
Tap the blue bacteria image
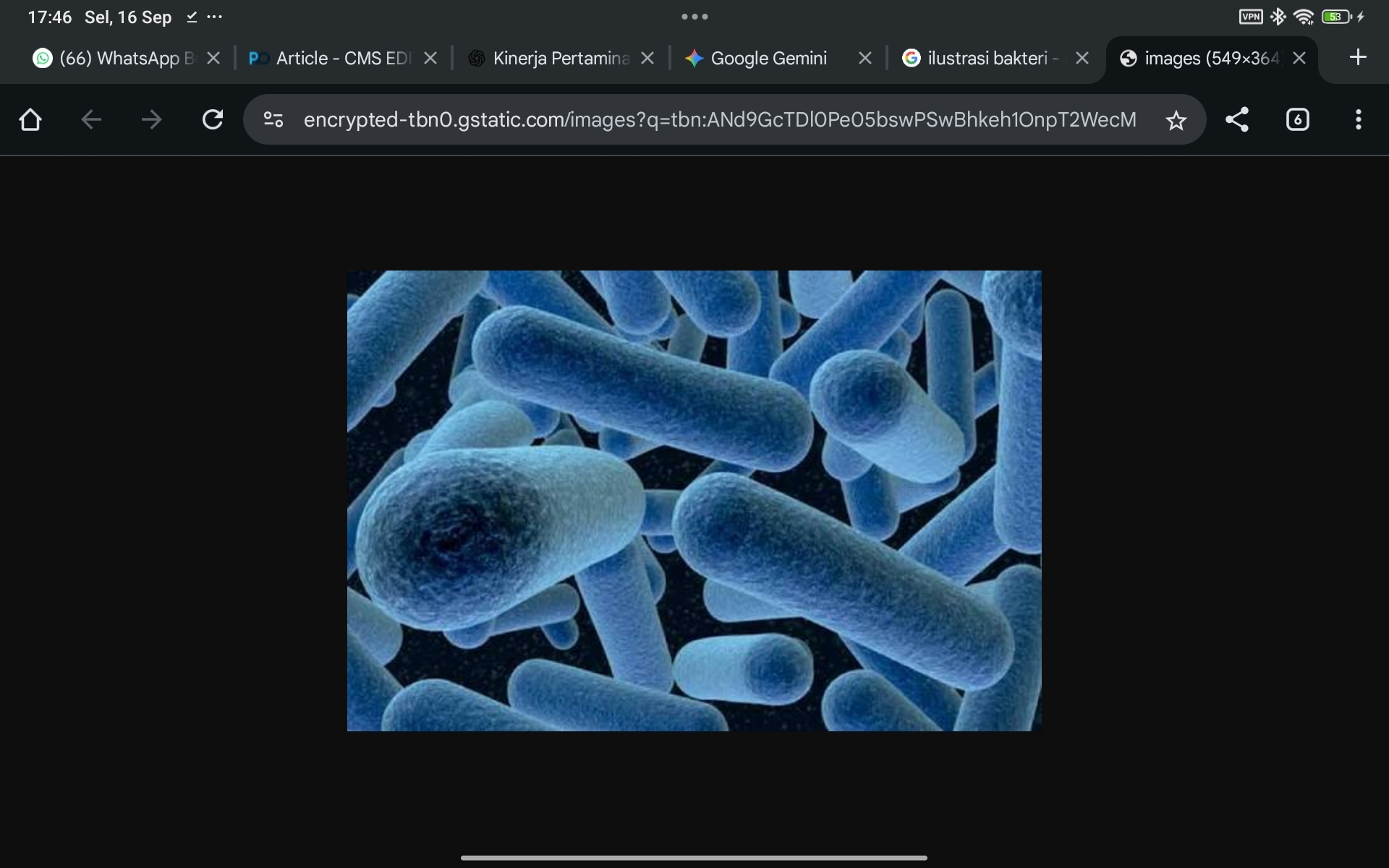(694, 501)
